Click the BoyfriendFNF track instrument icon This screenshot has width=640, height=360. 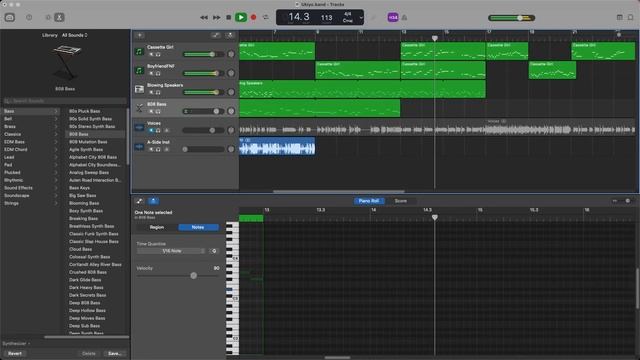[139, 70]
